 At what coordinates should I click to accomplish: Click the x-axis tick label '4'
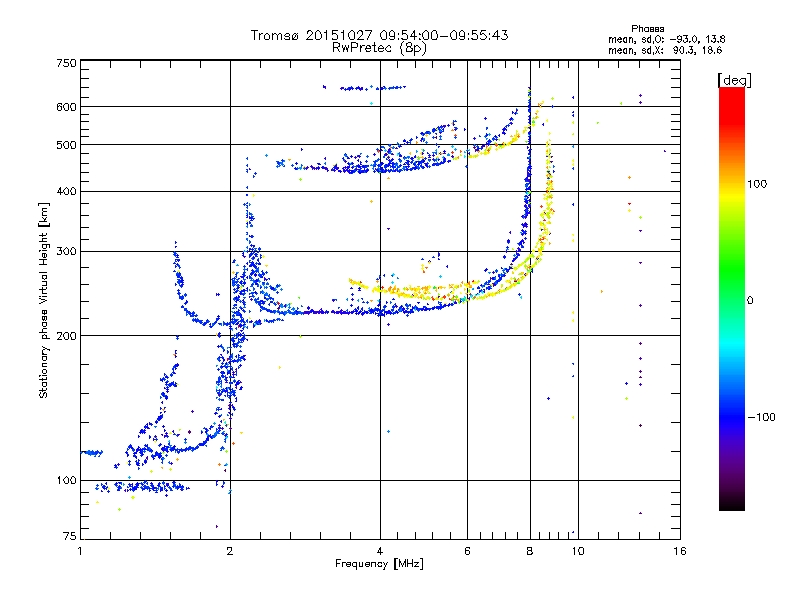(x=380, y=551)
